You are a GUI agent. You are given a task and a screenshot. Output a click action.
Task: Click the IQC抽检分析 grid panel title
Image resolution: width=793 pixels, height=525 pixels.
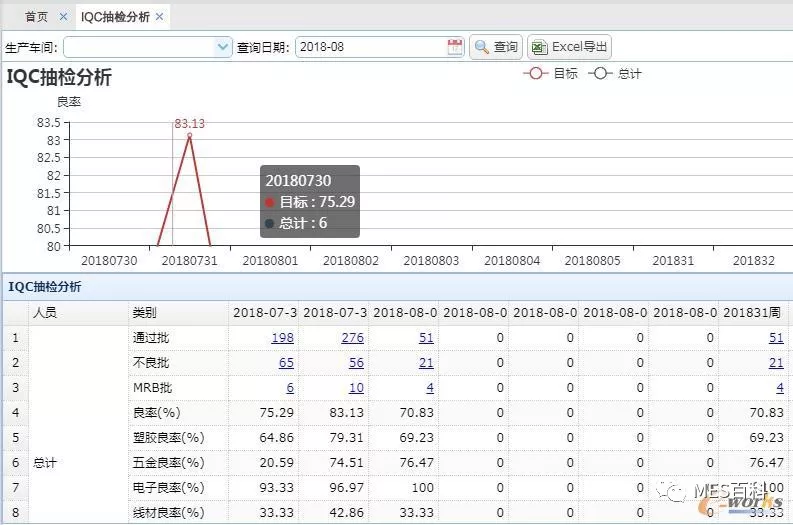coord(45,287)
